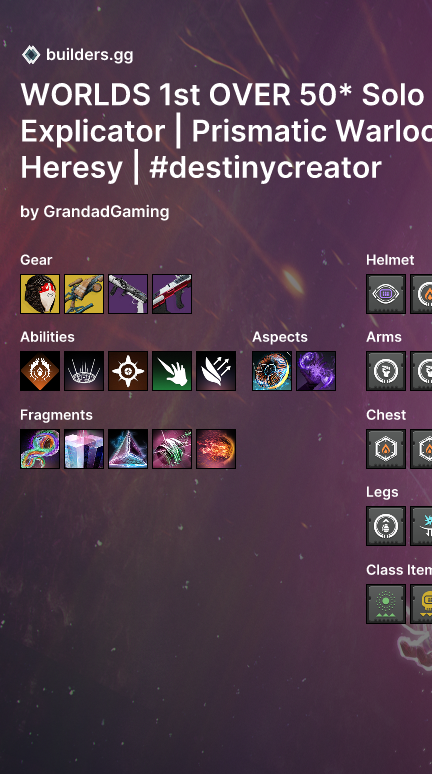Select the first orange diamond ability icon
432x774 pixels.
click(x=40, y=371)
